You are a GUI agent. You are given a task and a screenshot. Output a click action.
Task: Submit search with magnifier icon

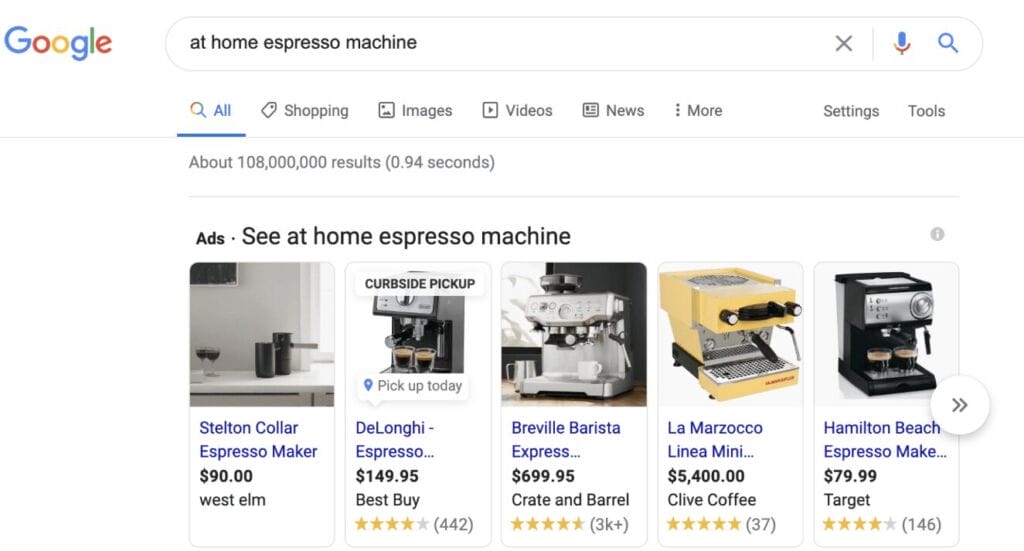pyautogui.click(x=948, y=43)
